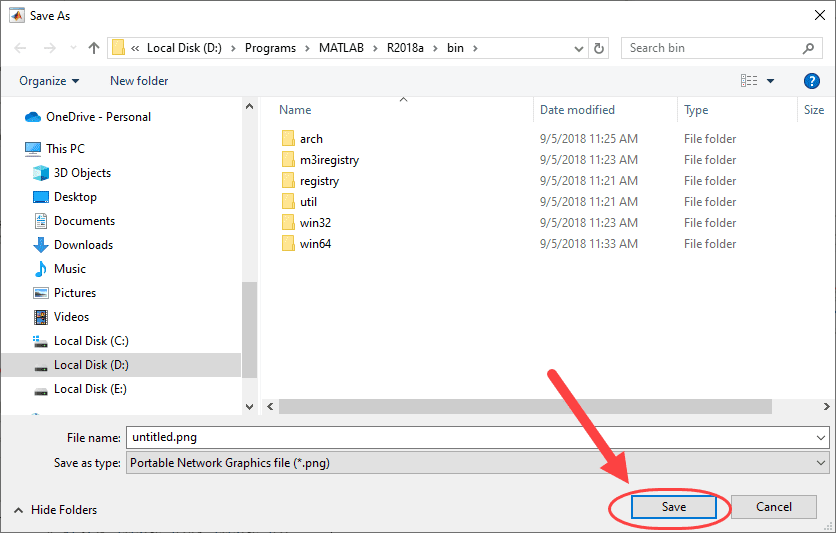Click the File name input field
Viewport: 836px width, 533px height.
pyautogui.click(x=469, y=438)
